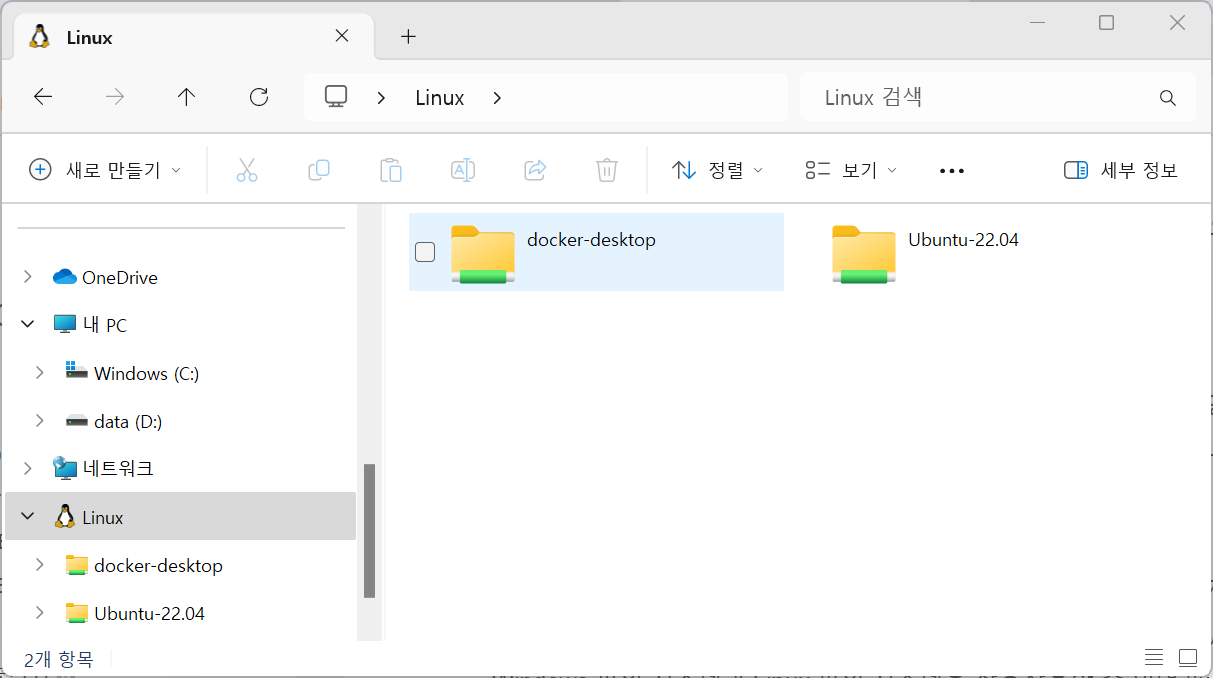Select OneDrive label in navigation pane

(x=120, y=277)
